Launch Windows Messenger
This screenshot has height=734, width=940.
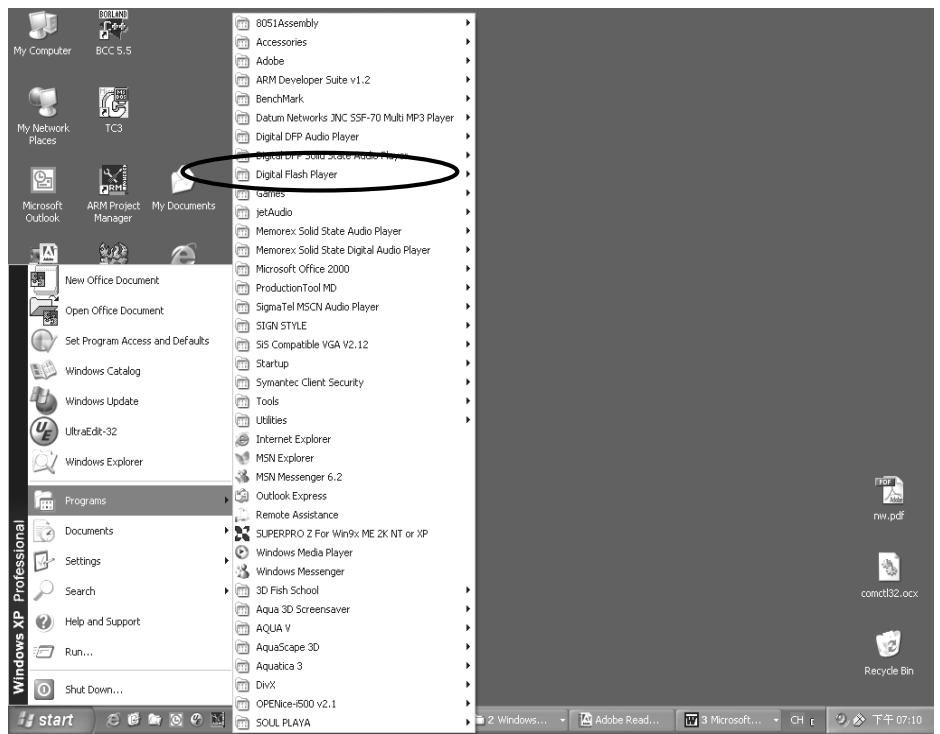(x=354, y=571)
